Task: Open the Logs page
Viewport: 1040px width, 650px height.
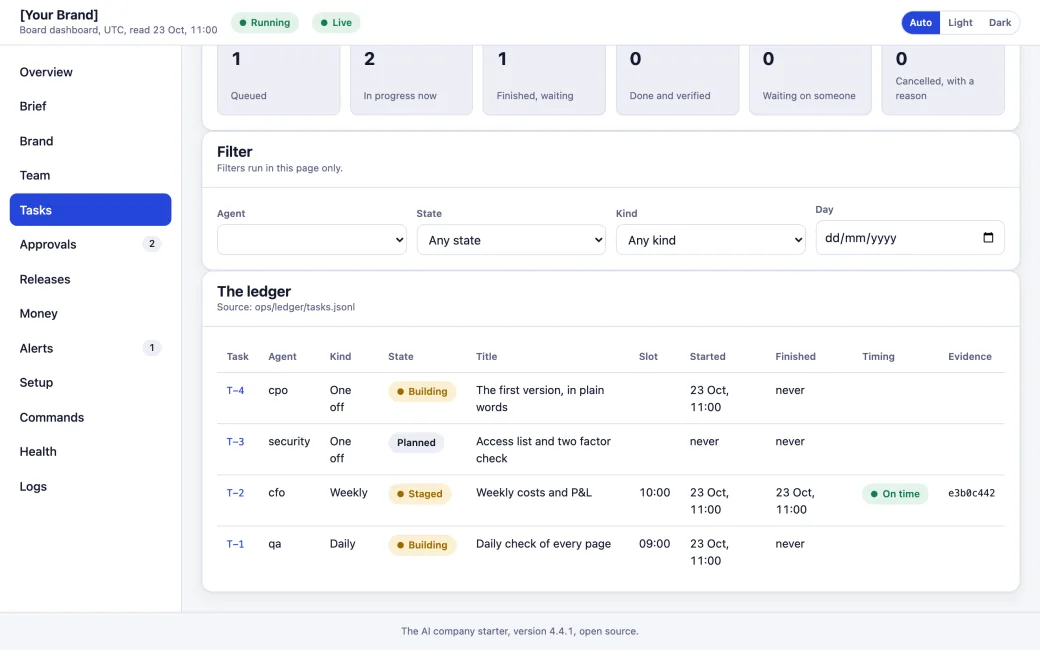Action: pos(90,486)
